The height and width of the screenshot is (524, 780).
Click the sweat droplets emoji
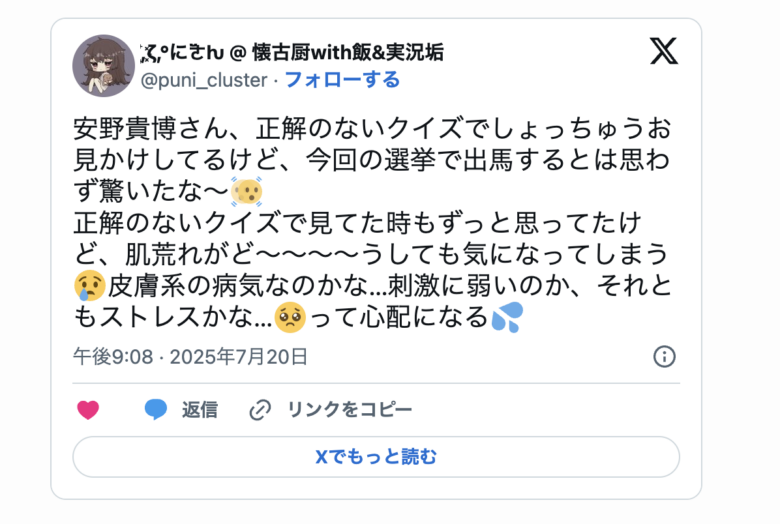click(507, 318)
